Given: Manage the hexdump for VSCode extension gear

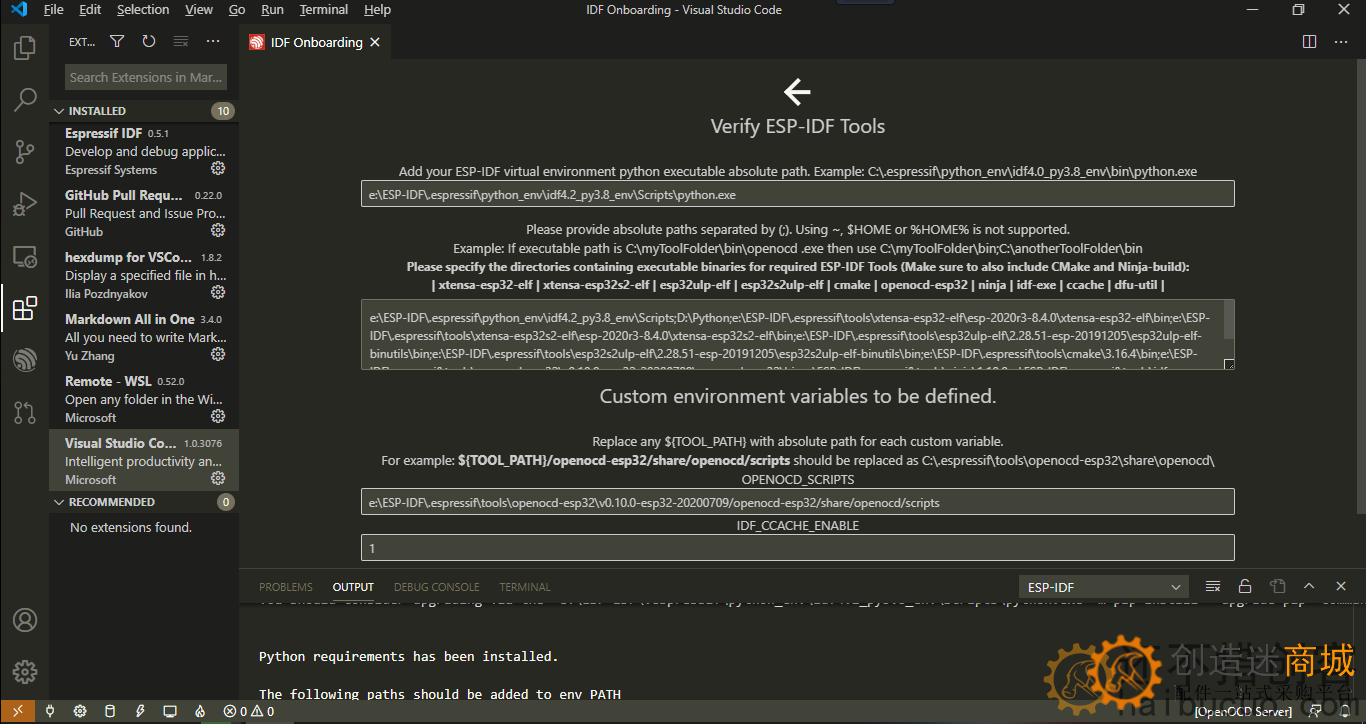Looking at the screenshot, I should click(x=218, y=293).
